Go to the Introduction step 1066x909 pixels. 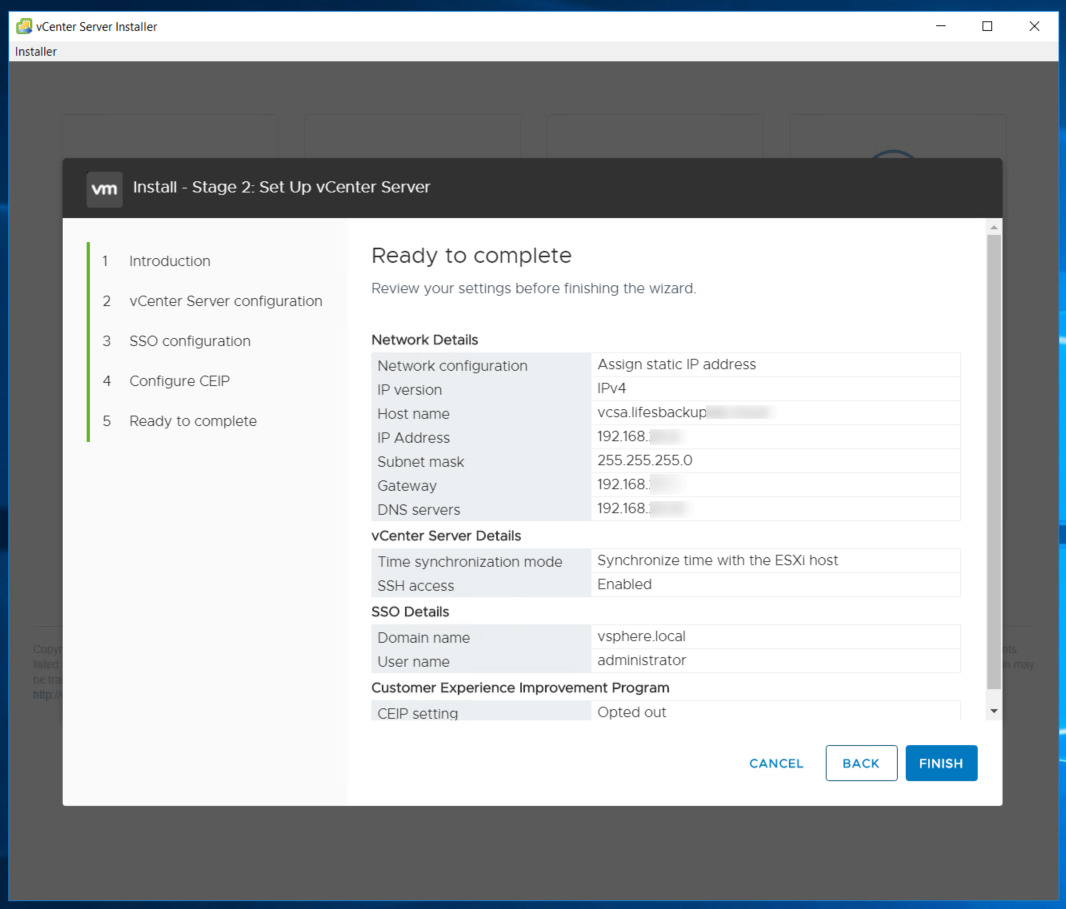click(169, 261)
